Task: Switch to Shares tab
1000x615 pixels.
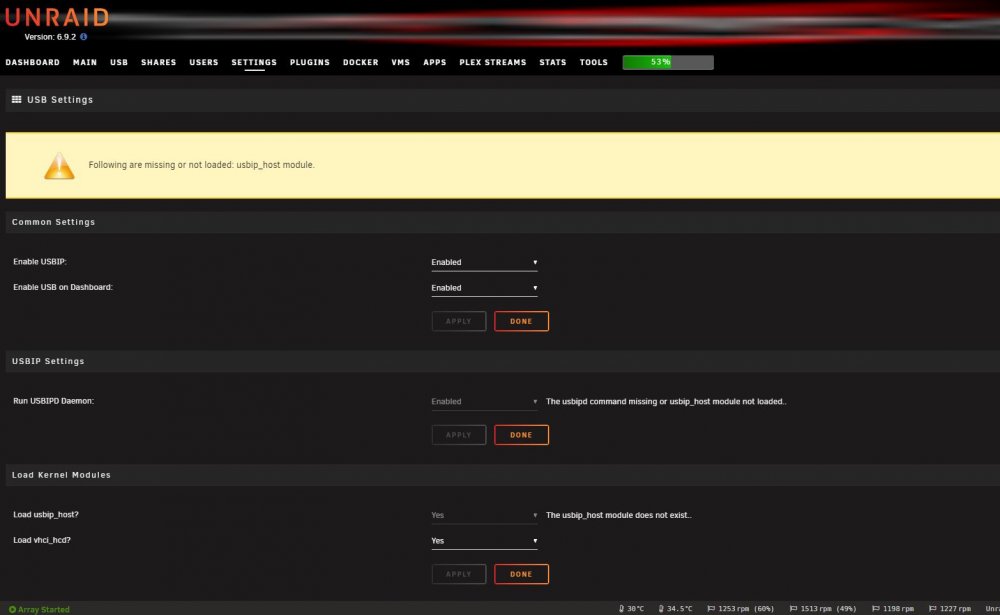Action: point(158,63)
